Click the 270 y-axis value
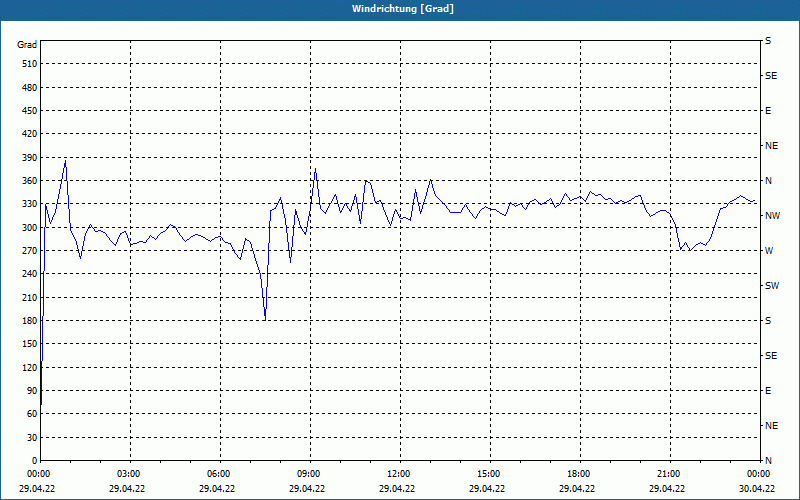 tap(30, 251)
